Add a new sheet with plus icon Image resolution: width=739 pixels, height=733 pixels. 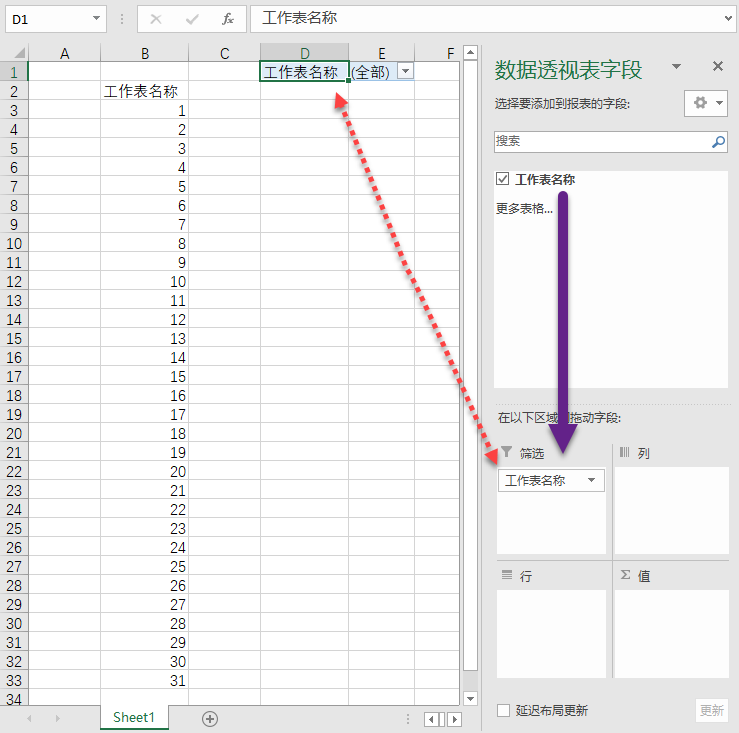tap(210, 718)
